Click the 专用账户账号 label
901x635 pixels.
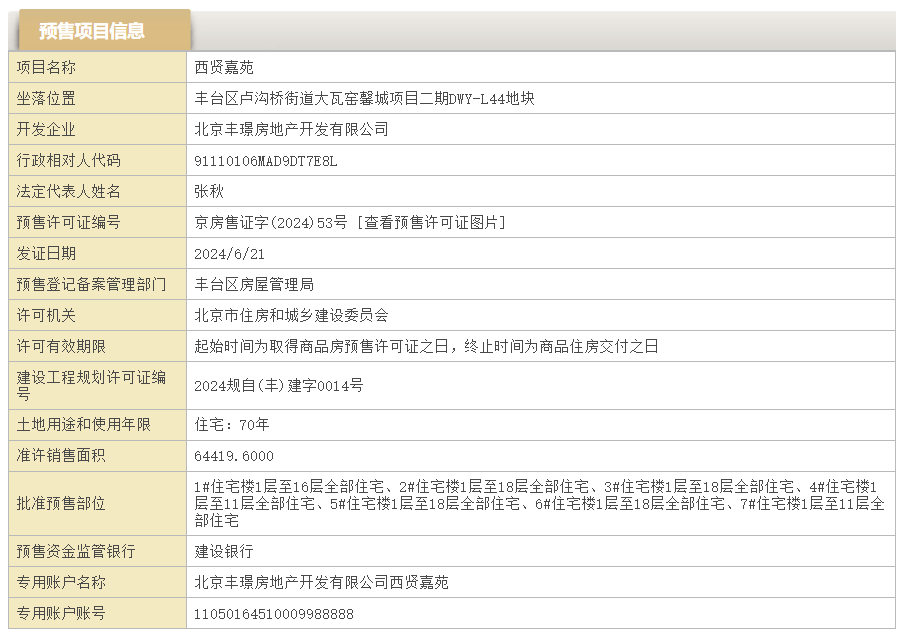(61, 614)
